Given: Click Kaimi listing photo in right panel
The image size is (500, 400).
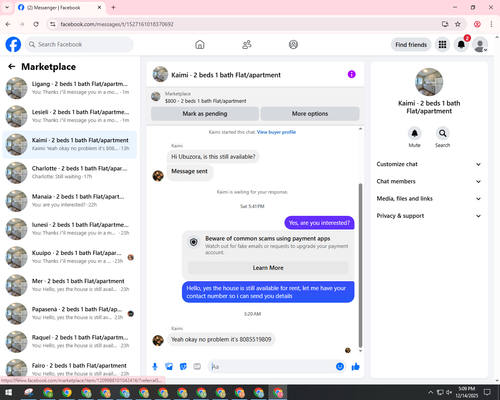Looking at the screenshot, I should tap(429, 82).
